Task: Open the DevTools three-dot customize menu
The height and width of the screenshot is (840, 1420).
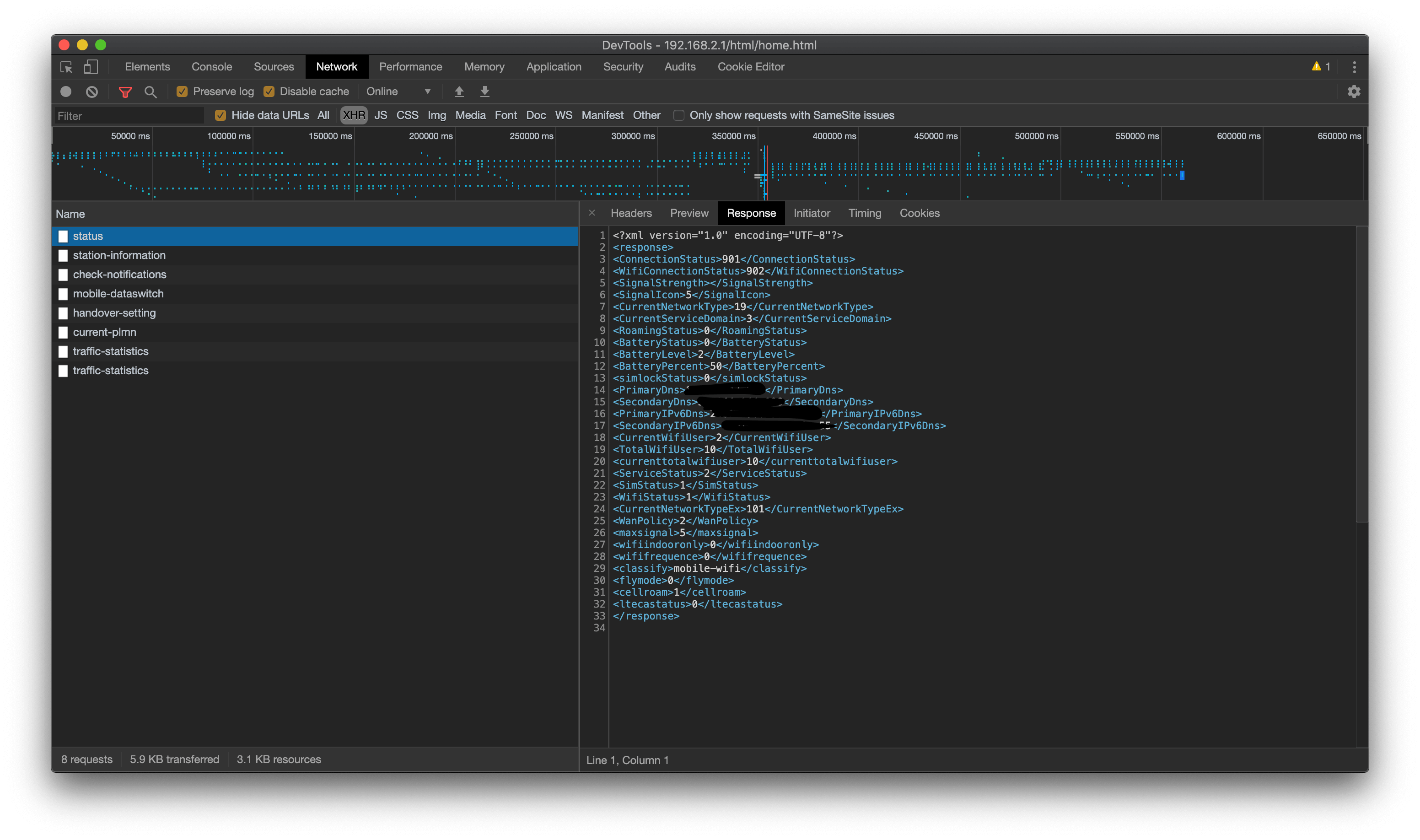Action: [x=1354, y=67]
